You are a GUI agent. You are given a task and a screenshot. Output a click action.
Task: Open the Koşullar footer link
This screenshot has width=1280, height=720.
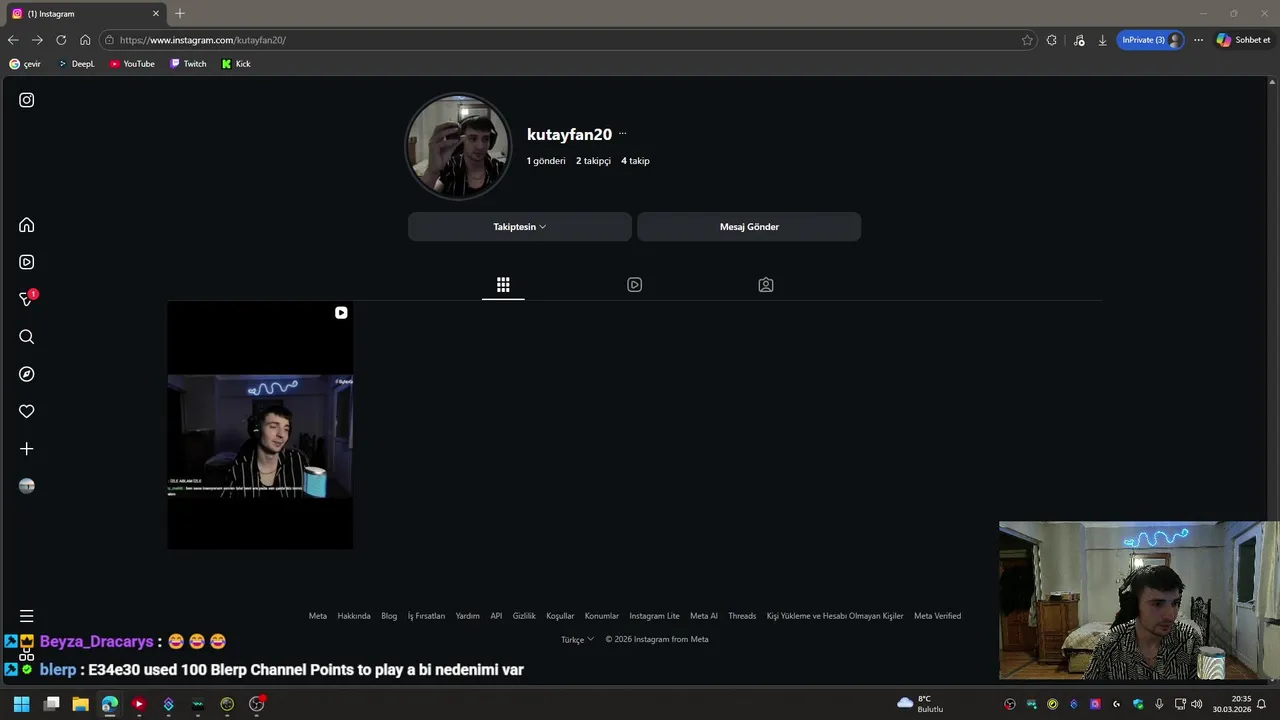coord(560,616)
